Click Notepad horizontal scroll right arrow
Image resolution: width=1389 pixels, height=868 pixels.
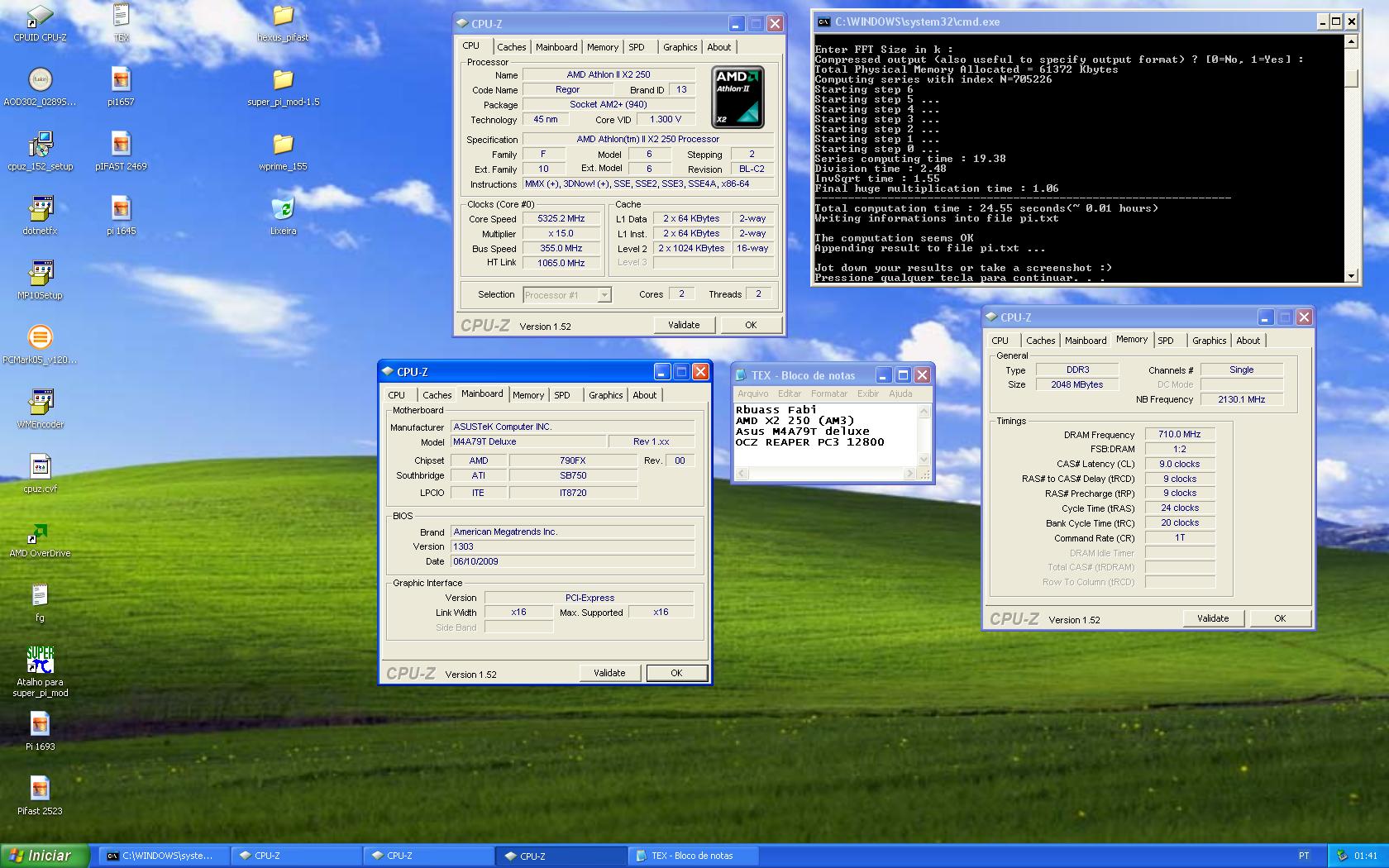(909, 474)
